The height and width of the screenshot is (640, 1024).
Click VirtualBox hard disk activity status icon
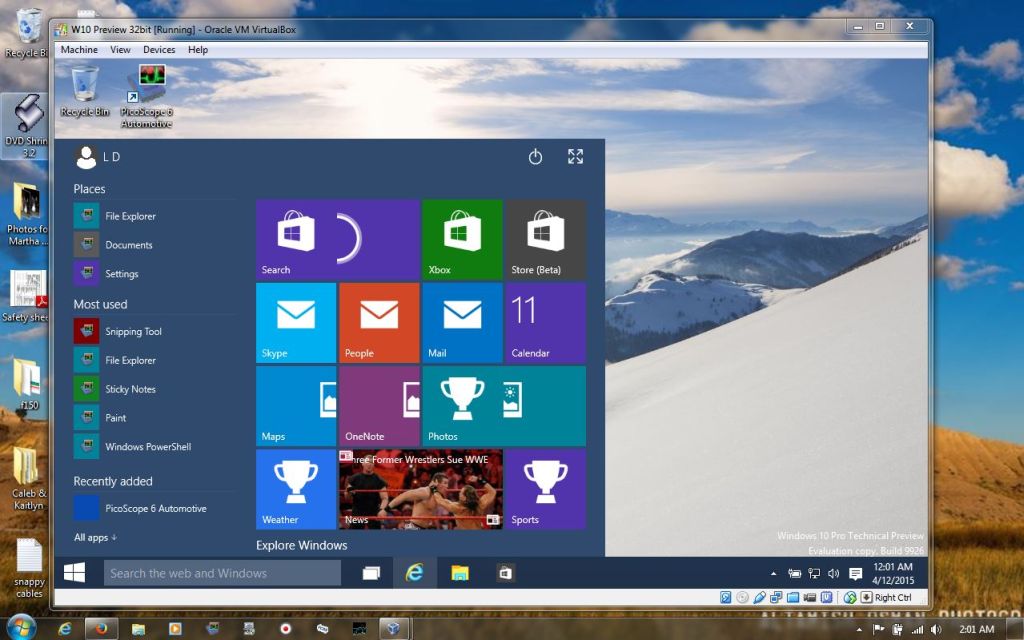coord(726,597)
